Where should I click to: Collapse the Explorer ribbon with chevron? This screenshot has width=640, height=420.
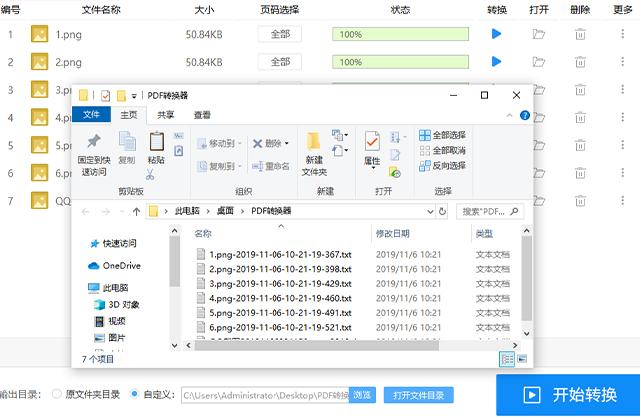509,116
